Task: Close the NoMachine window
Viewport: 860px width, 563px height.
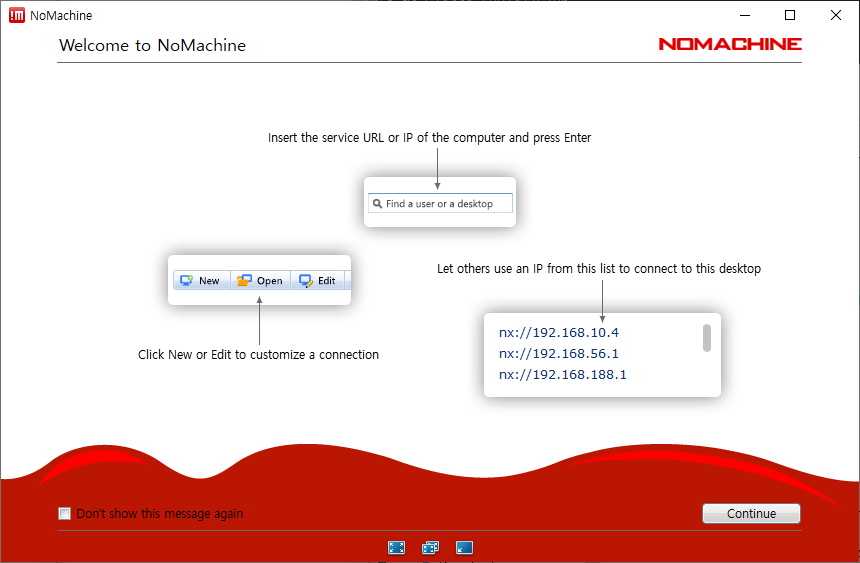Action: pyautogui.click(x=835, y=15)
